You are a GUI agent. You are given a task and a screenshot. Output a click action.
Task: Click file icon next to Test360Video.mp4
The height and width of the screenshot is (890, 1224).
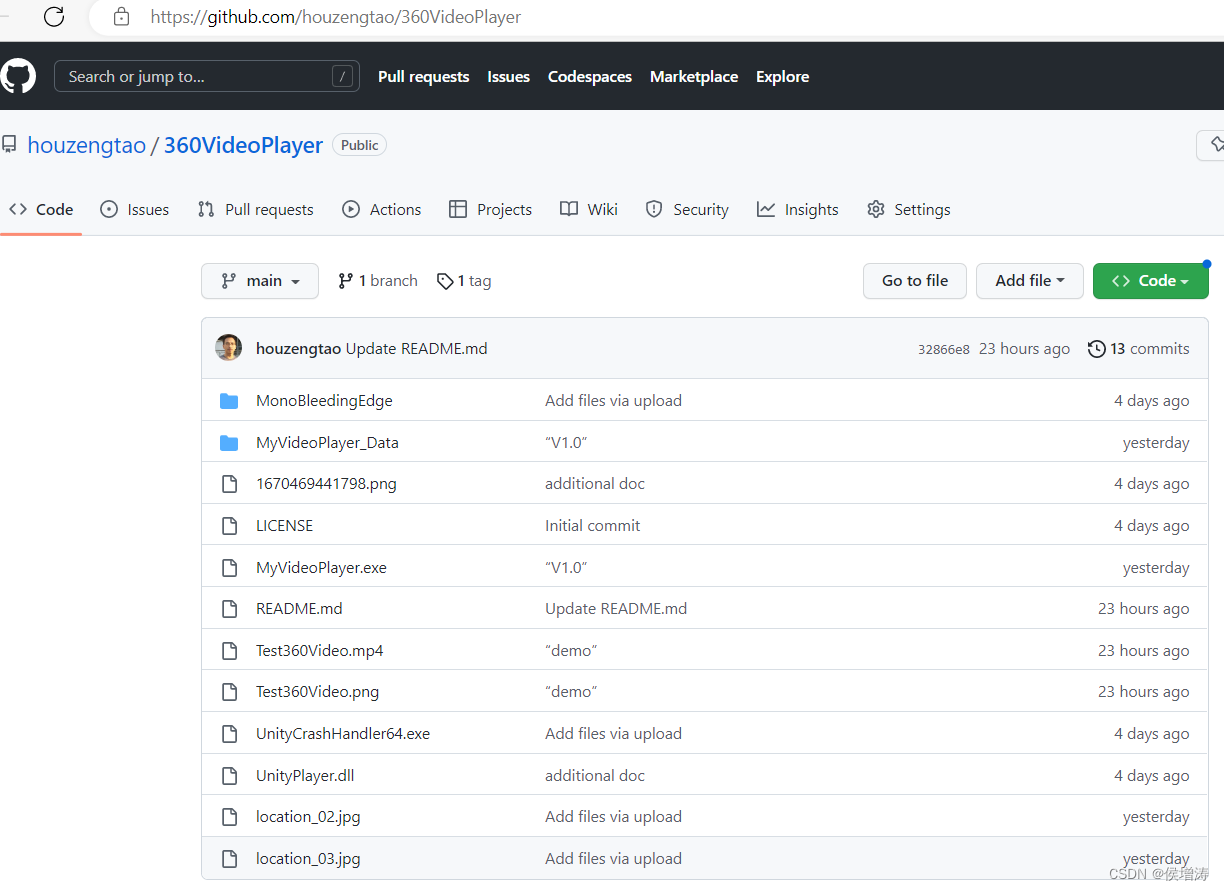point(229,651)
